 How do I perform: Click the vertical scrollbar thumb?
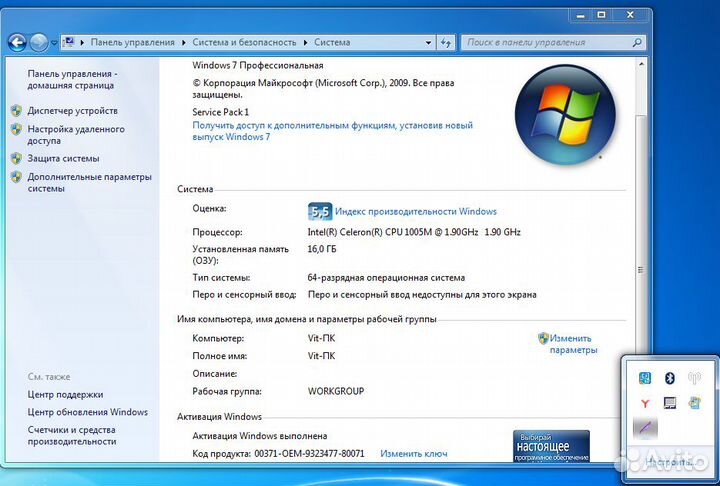641,269
